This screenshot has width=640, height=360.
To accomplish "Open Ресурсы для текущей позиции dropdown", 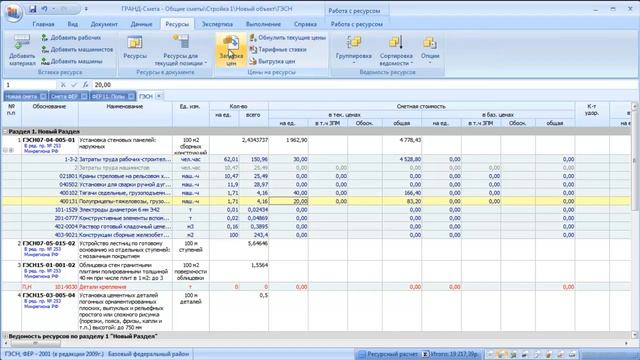I will tap(180, 51).
